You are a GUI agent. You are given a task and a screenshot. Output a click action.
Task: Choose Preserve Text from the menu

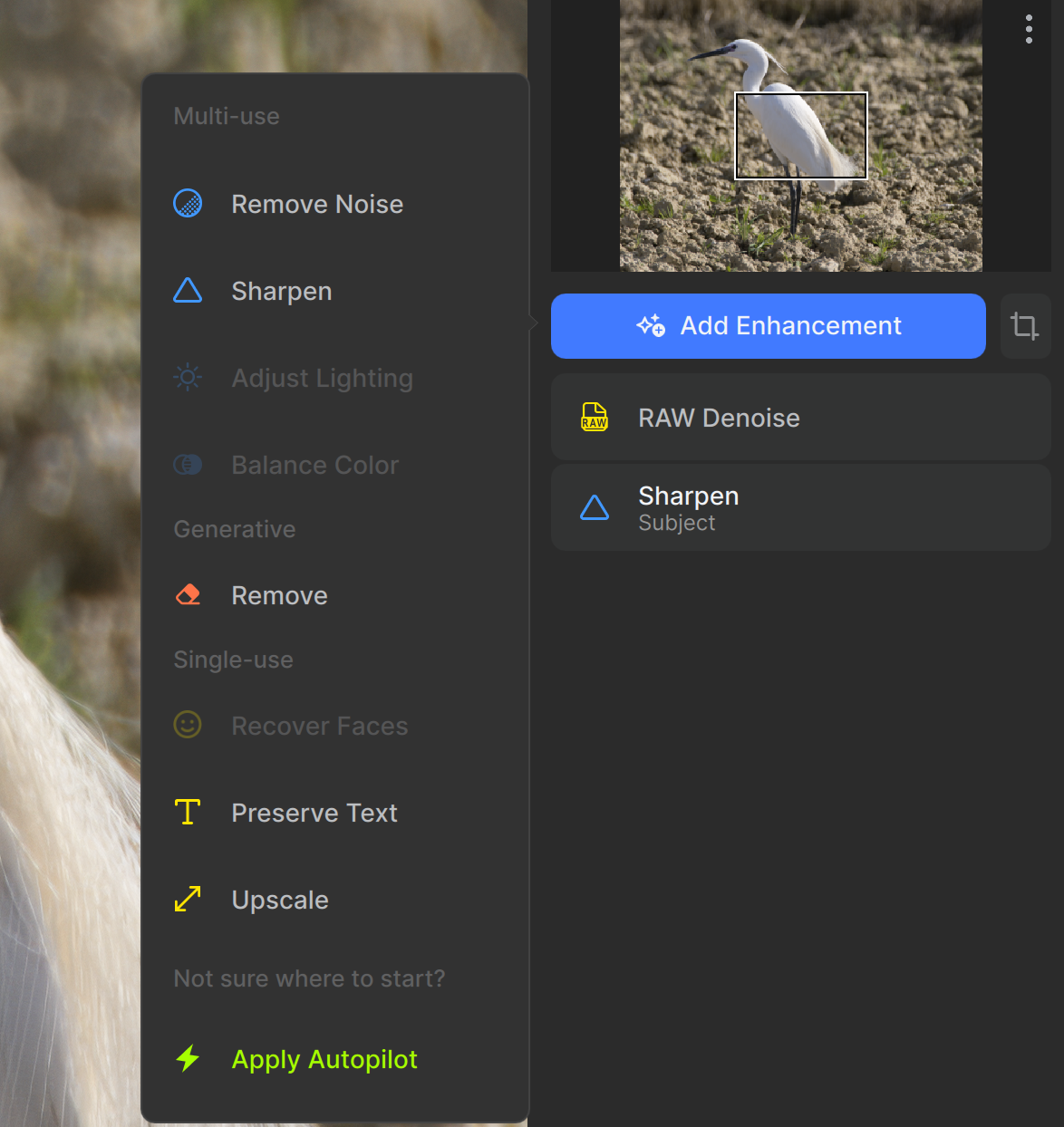[x=335, y=813]
